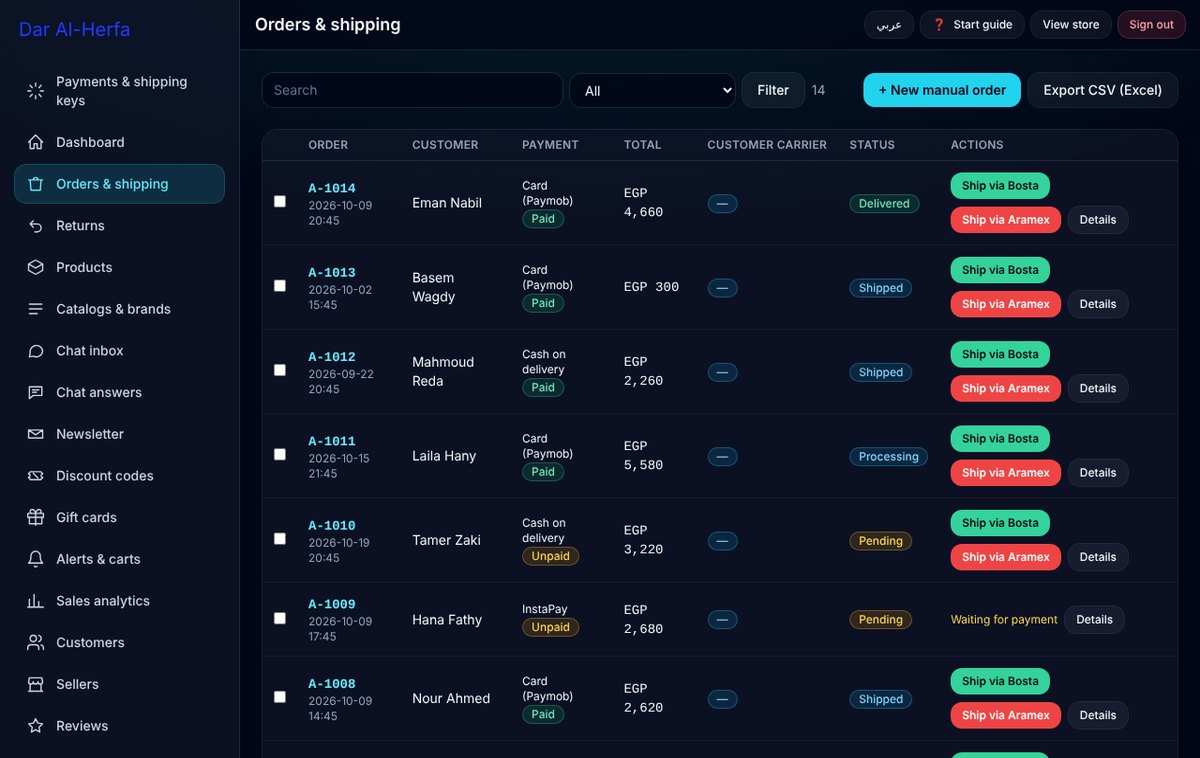The width and height of the screenshot is (1200, 758).
Task: Open Gift cards menu item
Action: click(x=119, y=517)
